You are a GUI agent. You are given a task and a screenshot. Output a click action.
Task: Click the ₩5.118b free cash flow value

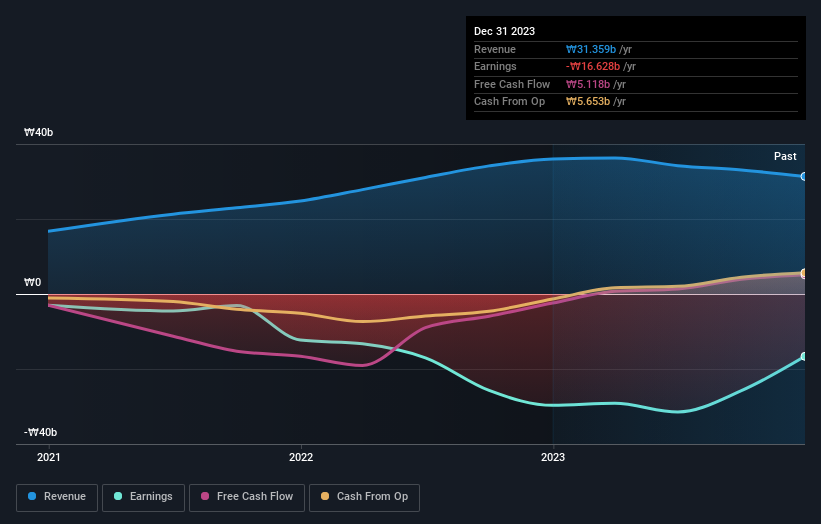588,84
